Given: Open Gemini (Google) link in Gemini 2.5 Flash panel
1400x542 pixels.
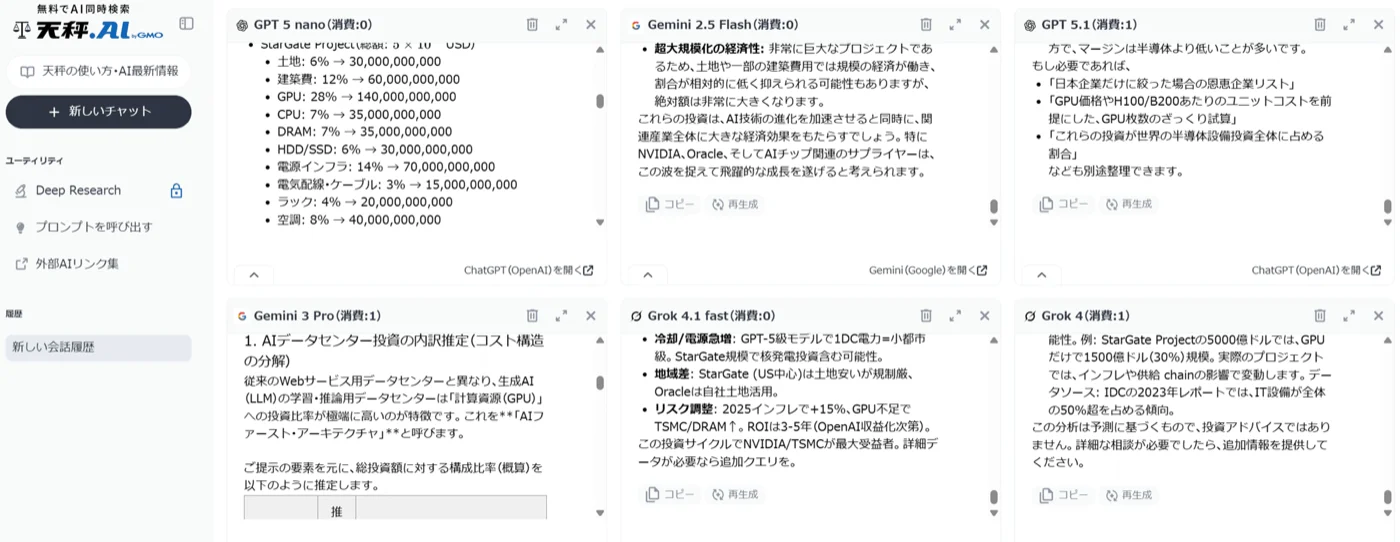Looking at the screenshot, I should click(928, 270).
